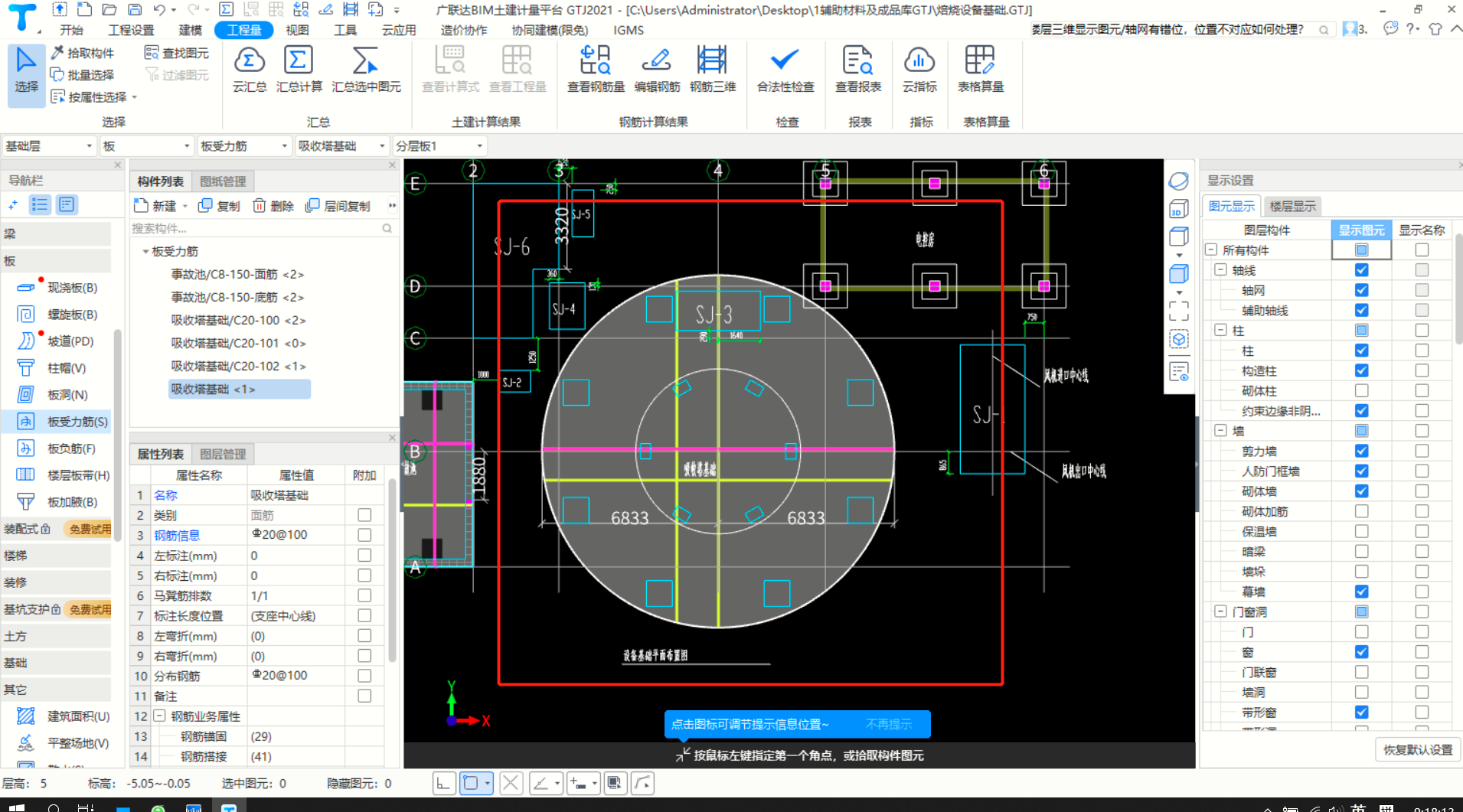This screenshot has width=1463, height=812.
Task: Click 层间复制 button
Action: point(338,206)
